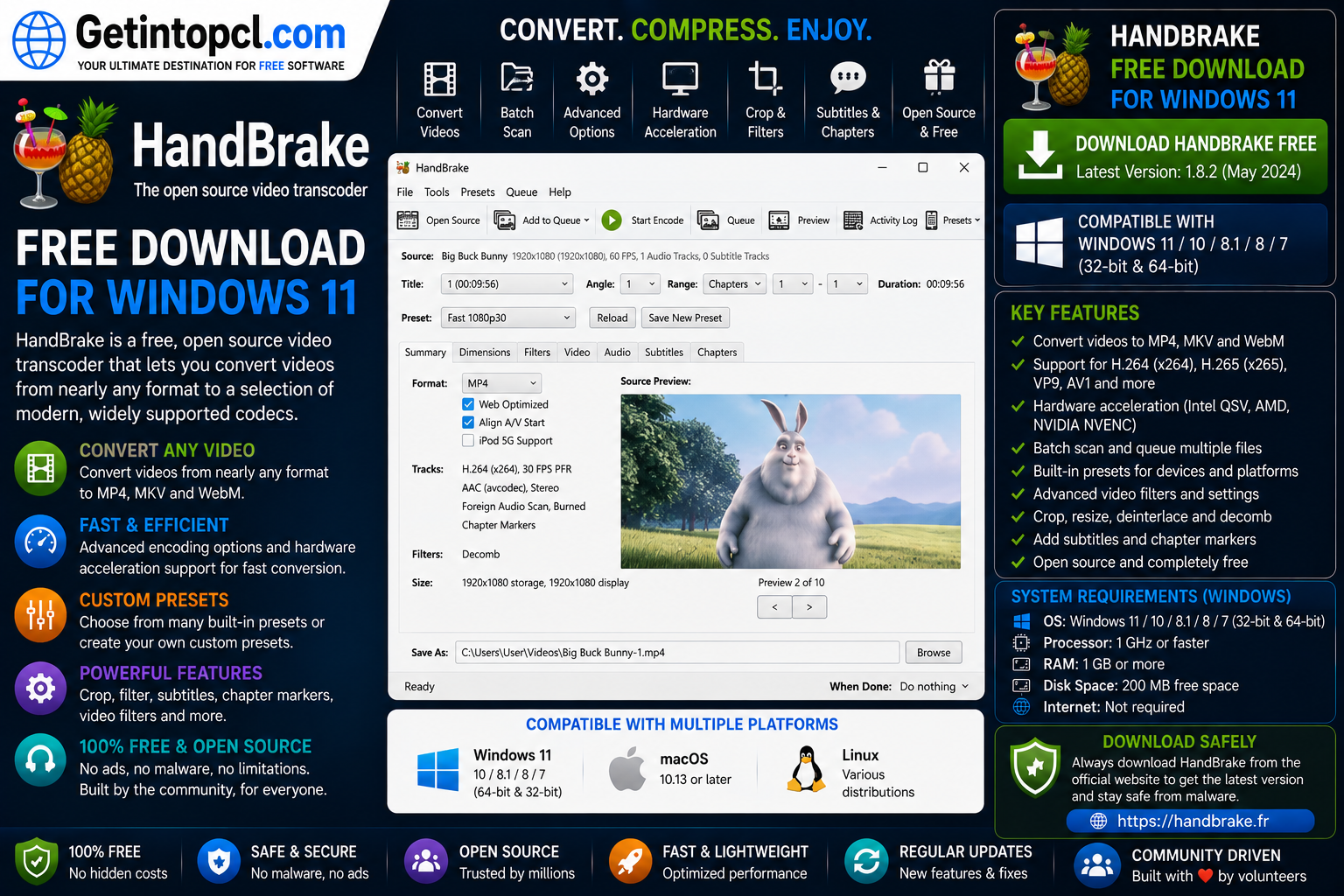Click the Presets panel icon in toolbar
This screenshot has width=1344, height=896.
click(932, 220)
